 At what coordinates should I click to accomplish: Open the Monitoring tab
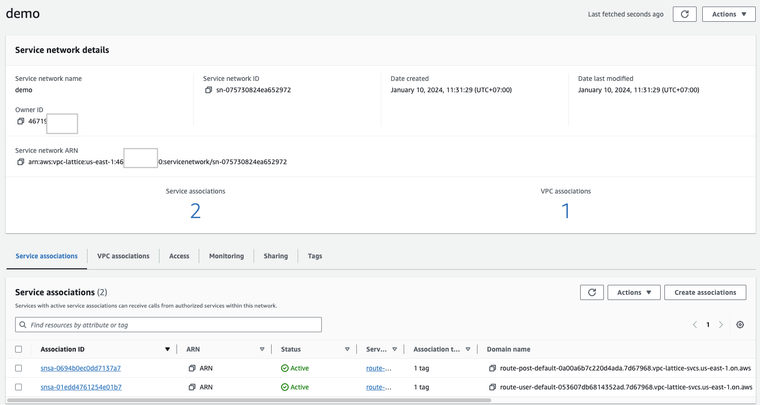tap(226, 256)
